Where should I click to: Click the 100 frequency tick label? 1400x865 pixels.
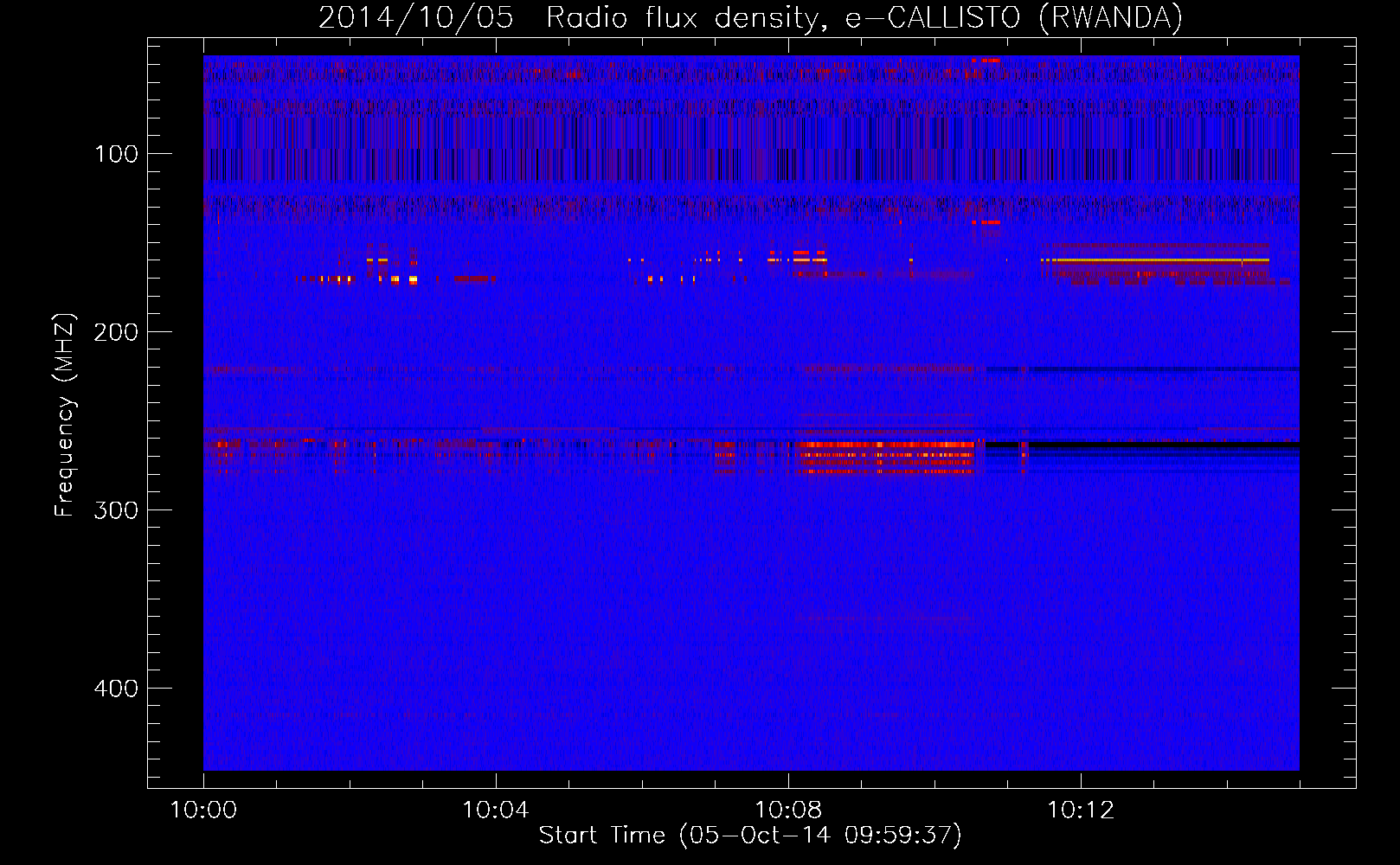117,154
